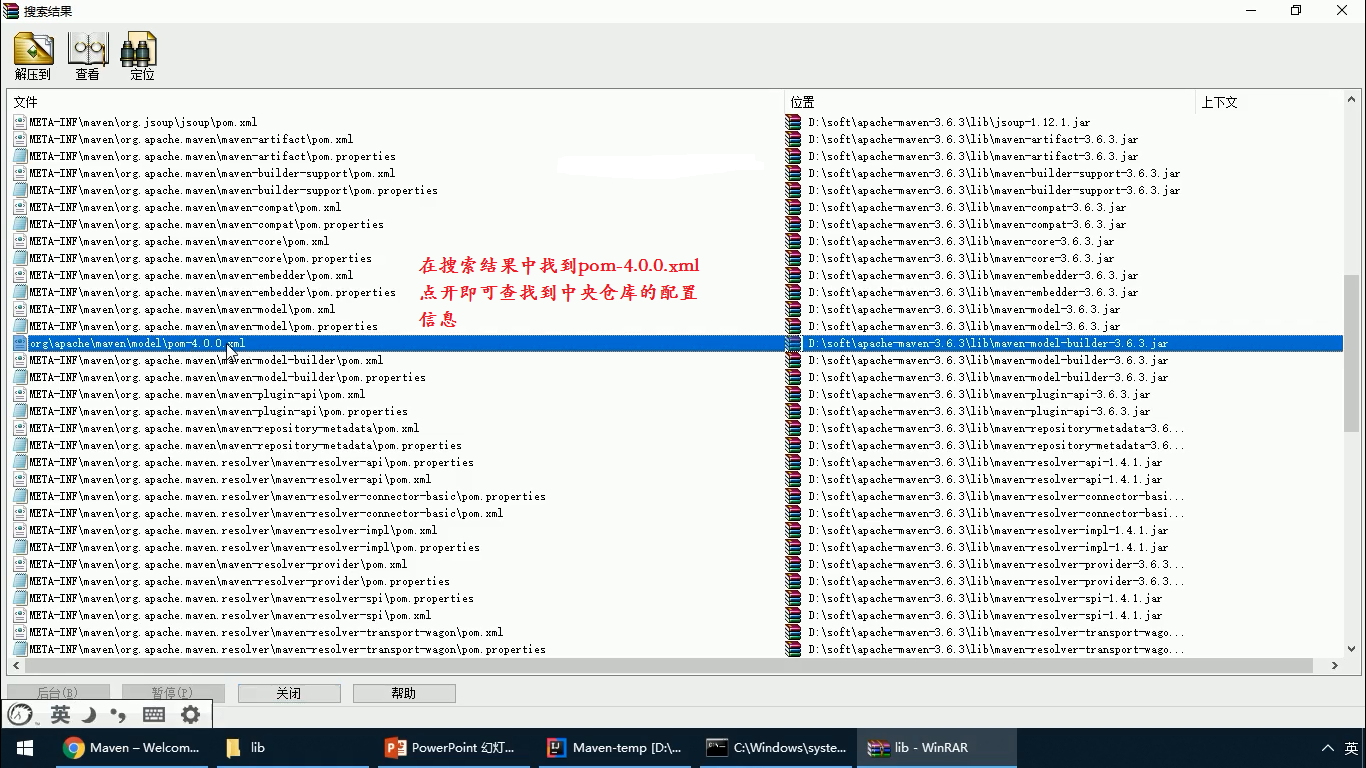
Task: Click the IME soft keyboard icon
Action: [x=154, y=714]
